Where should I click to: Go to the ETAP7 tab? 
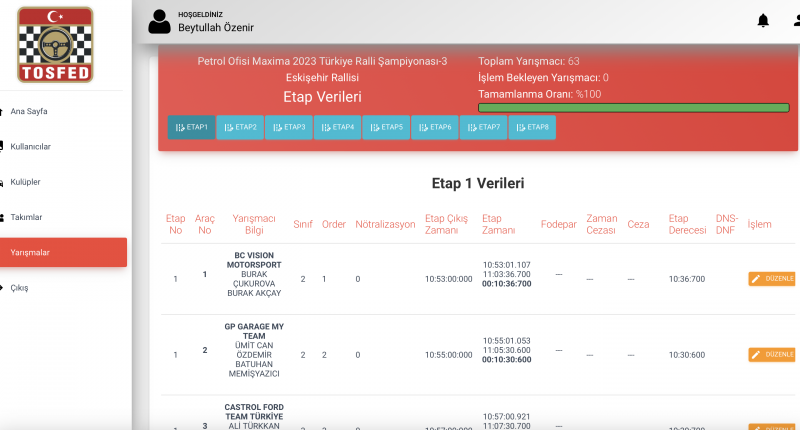(484, 127)
